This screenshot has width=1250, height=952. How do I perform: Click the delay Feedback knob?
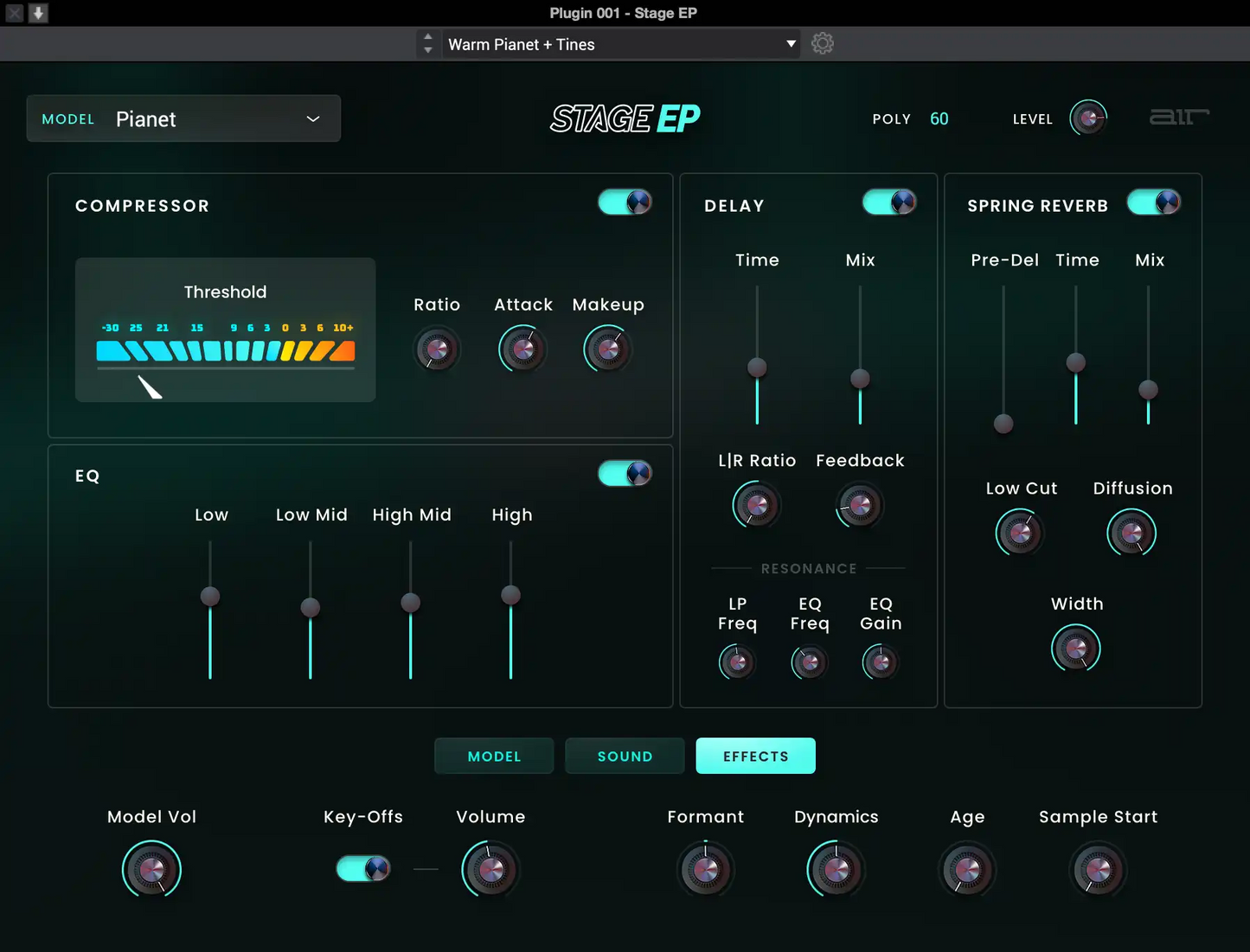click(x=859, y=506)
